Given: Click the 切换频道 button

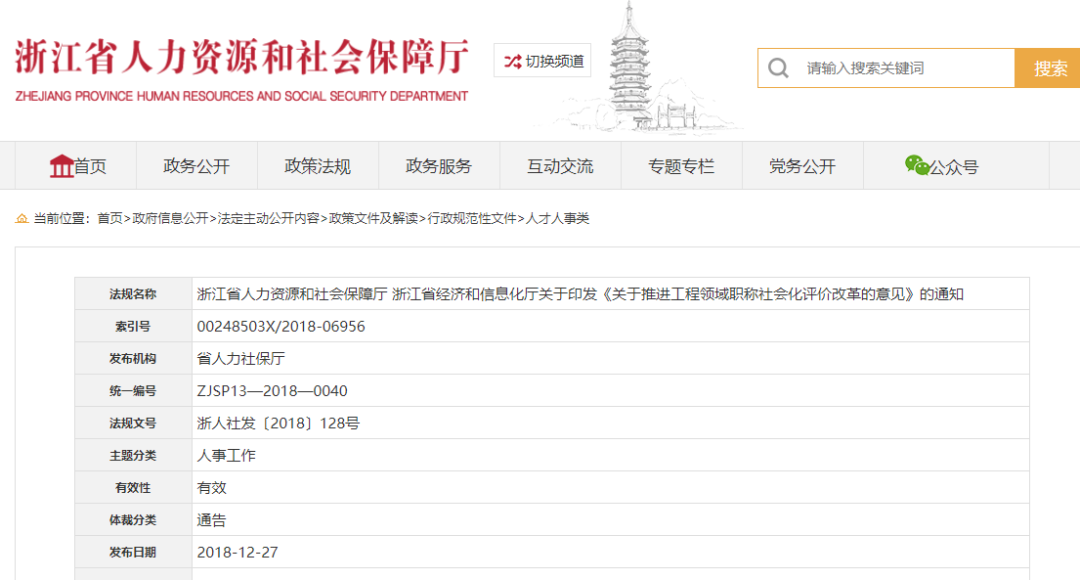Looking at the screenshot, I should coord(542,61).
